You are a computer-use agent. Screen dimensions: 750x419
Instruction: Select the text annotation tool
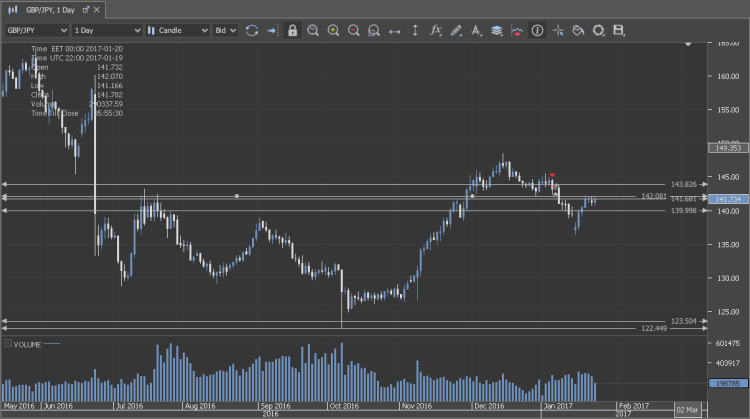coord(476,31)
